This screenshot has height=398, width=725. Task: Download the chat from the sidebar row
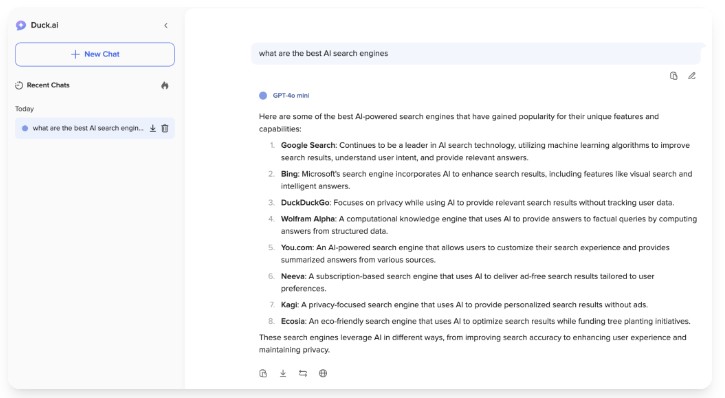click(x=153, y=128)
